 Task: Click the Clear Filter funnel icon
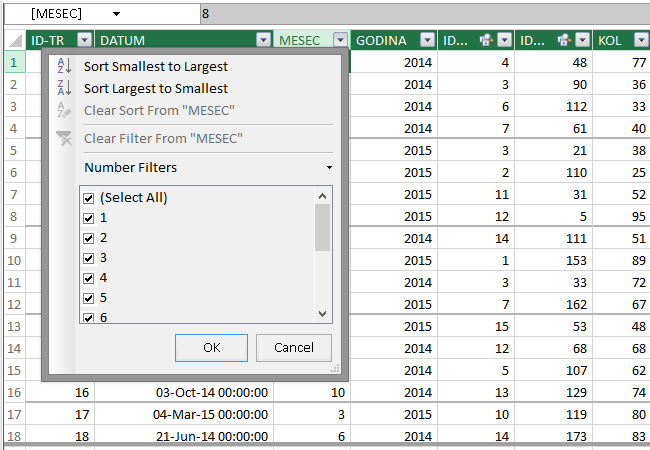coord(64,138)
